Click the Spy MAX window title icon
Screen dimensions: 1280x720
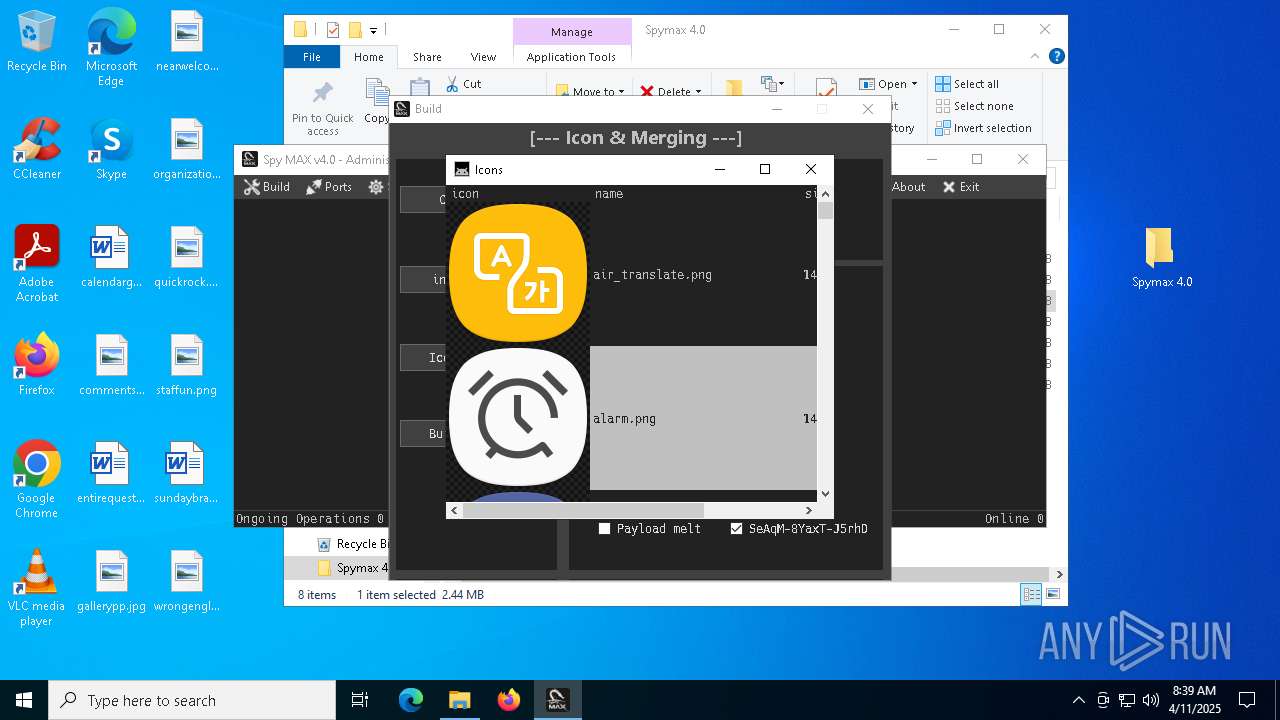coord(249,159)
